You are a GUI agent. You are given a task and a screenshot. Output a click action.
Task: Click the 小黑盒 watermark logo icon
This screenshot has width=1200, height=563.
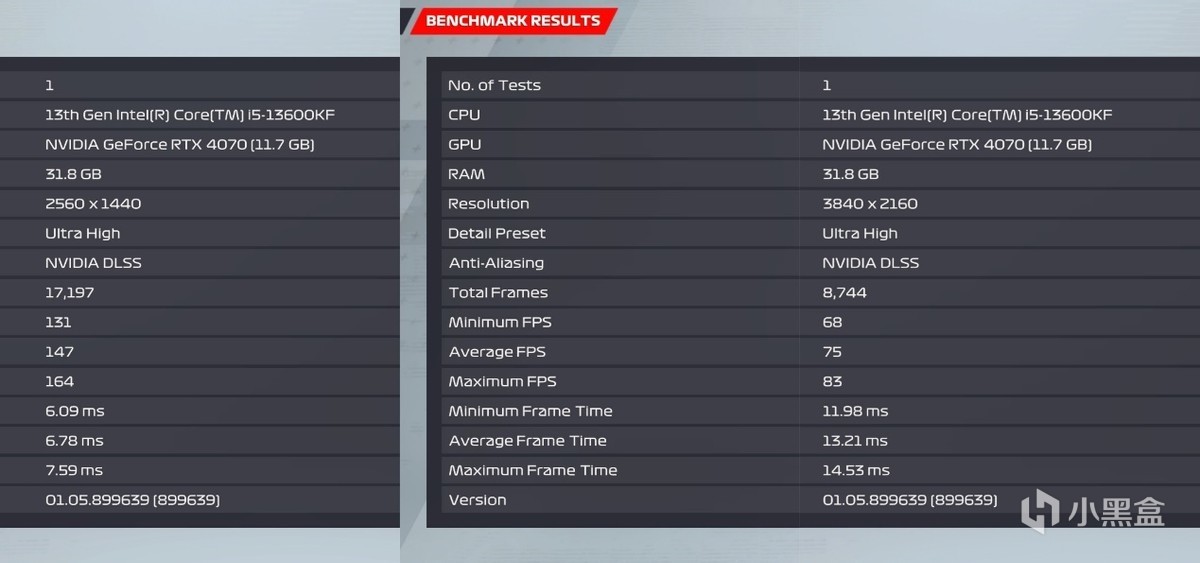pos(1040,509)
